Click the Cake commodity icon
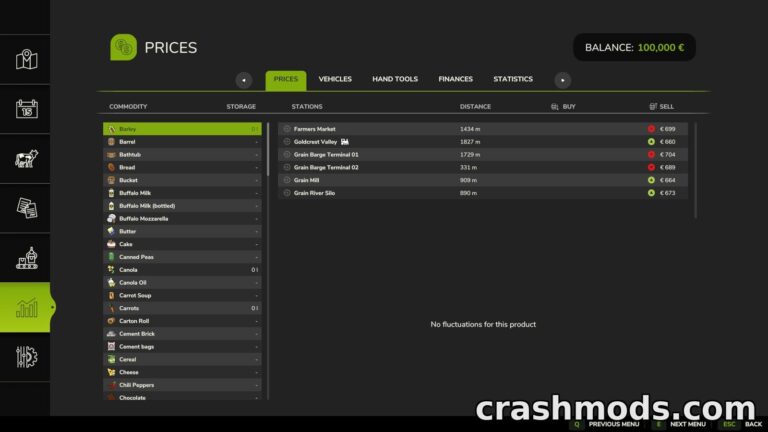768x432 pixels. tap(111, 244)
